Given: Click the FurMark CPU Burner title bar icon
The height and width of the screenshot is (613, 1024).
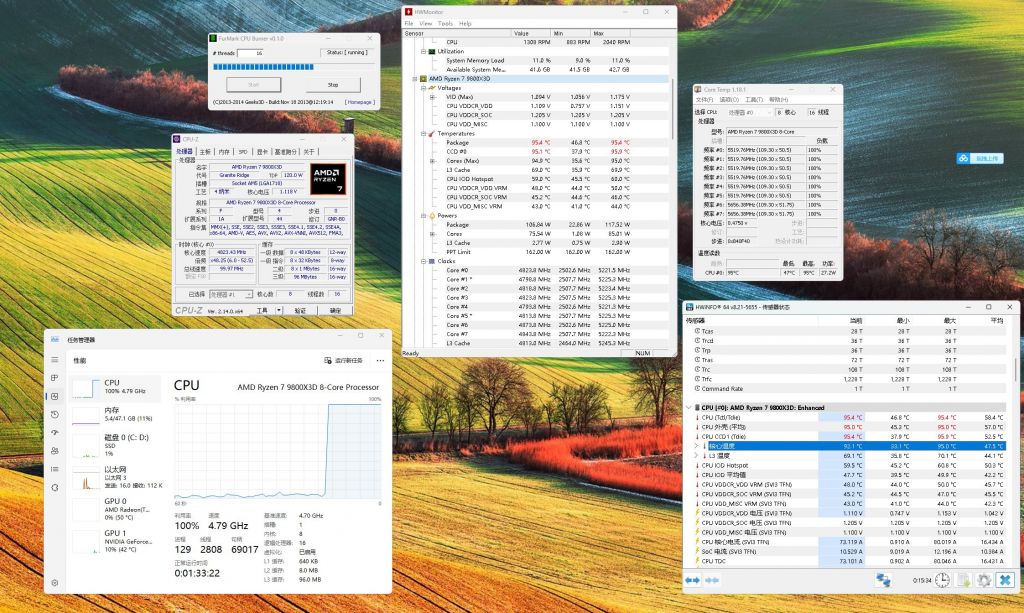Looking at the screenshot, I should coord(213,38).
